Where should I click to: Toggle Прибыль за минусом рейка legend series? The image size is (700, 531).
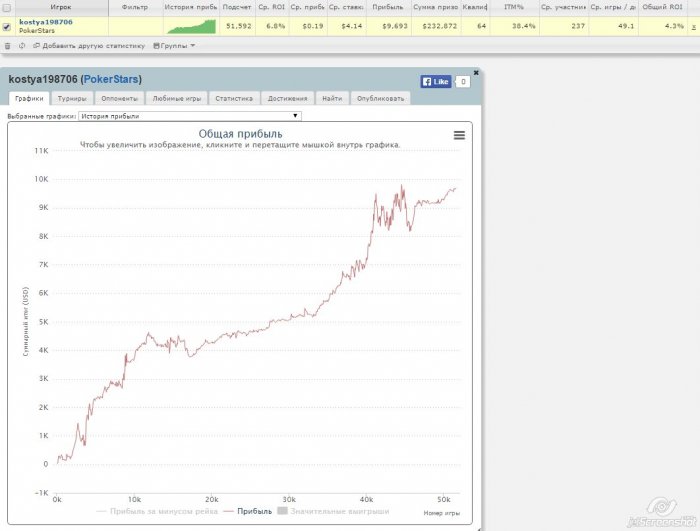[x=157, y=511]
